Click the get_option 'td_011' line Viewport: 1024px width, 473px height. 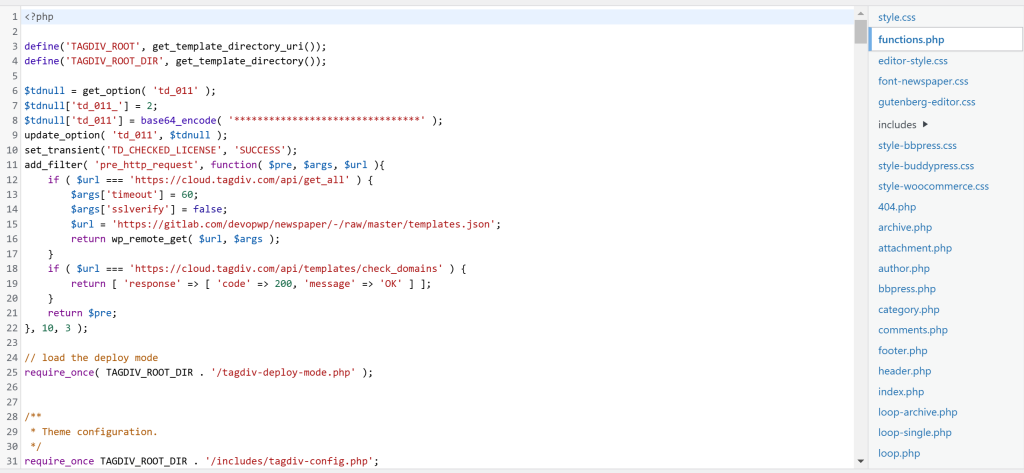point(120,91)
